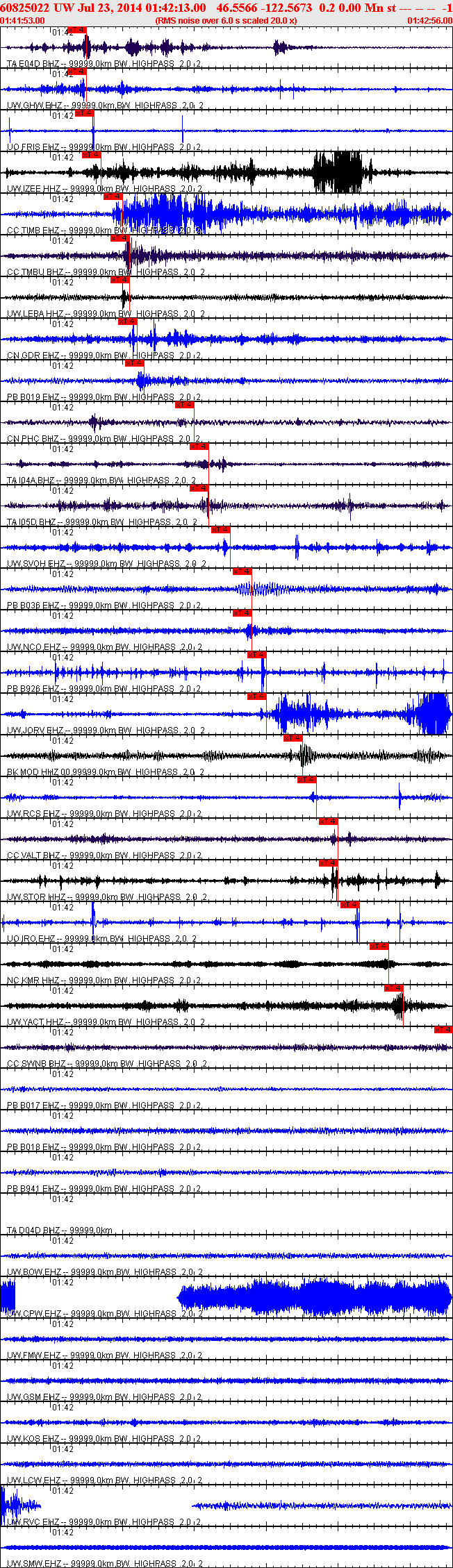Image resolution: width=453 pixels, height=1568 pixels.
Task: Click the red pick flag on UW.JORV trace
Action: 256,697
